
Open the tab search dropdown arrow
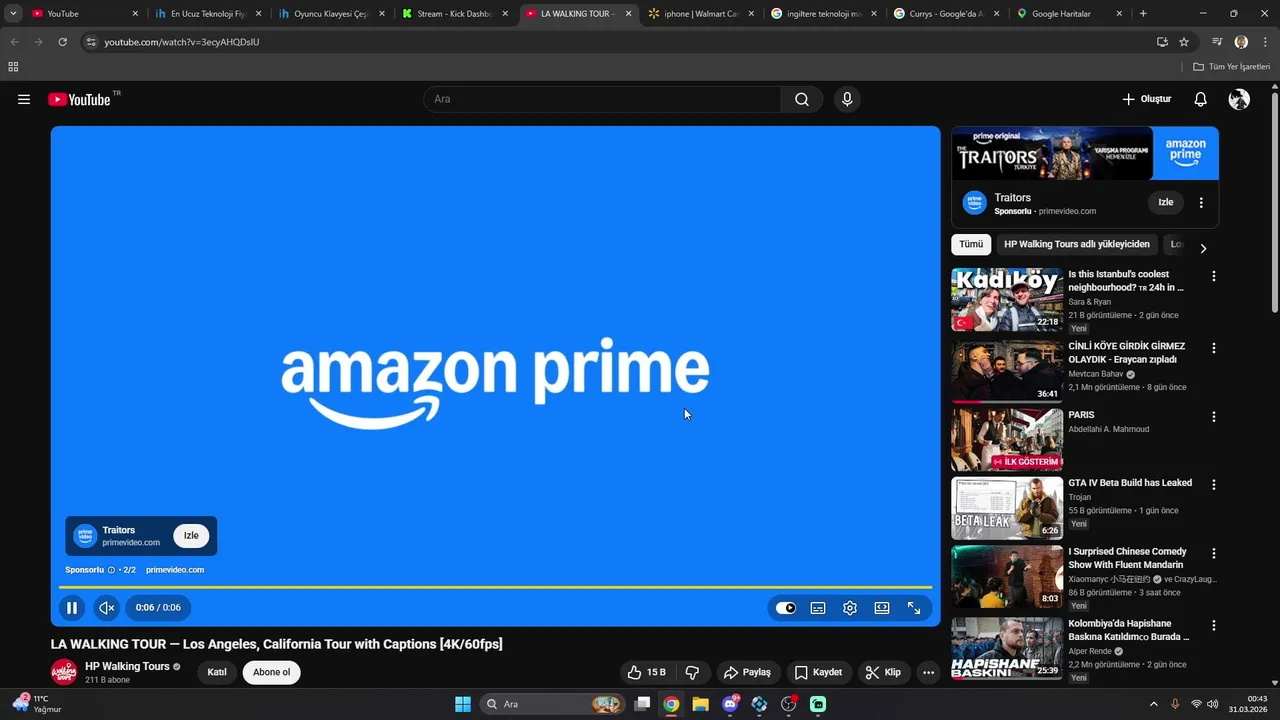click(13, 14)
